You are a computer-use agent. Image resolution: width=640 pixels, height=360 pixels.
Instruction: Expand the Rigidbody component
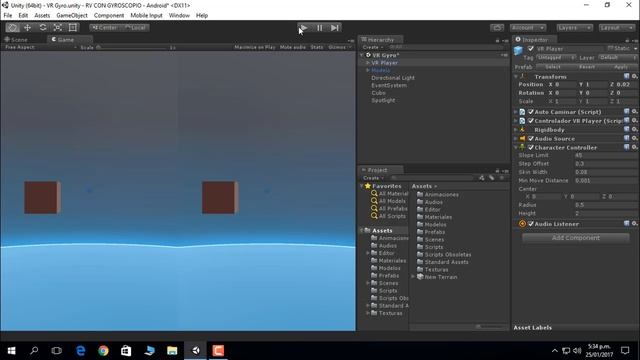(516, 130)
